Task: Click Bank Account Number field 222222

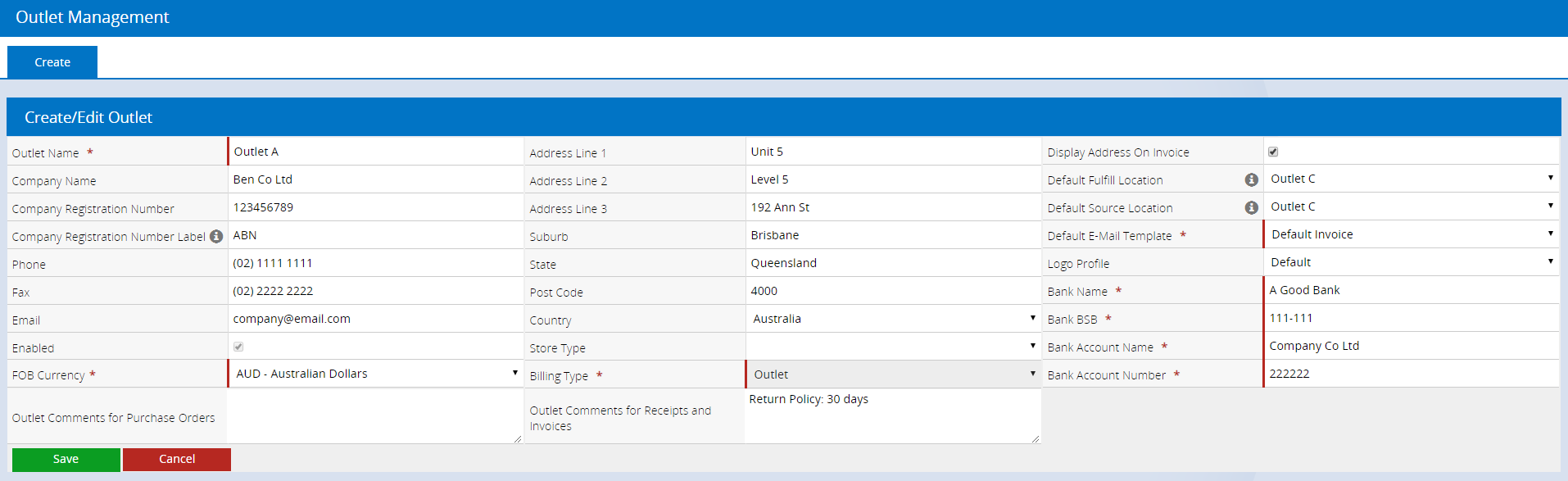Action: [x=1412, y=374]
